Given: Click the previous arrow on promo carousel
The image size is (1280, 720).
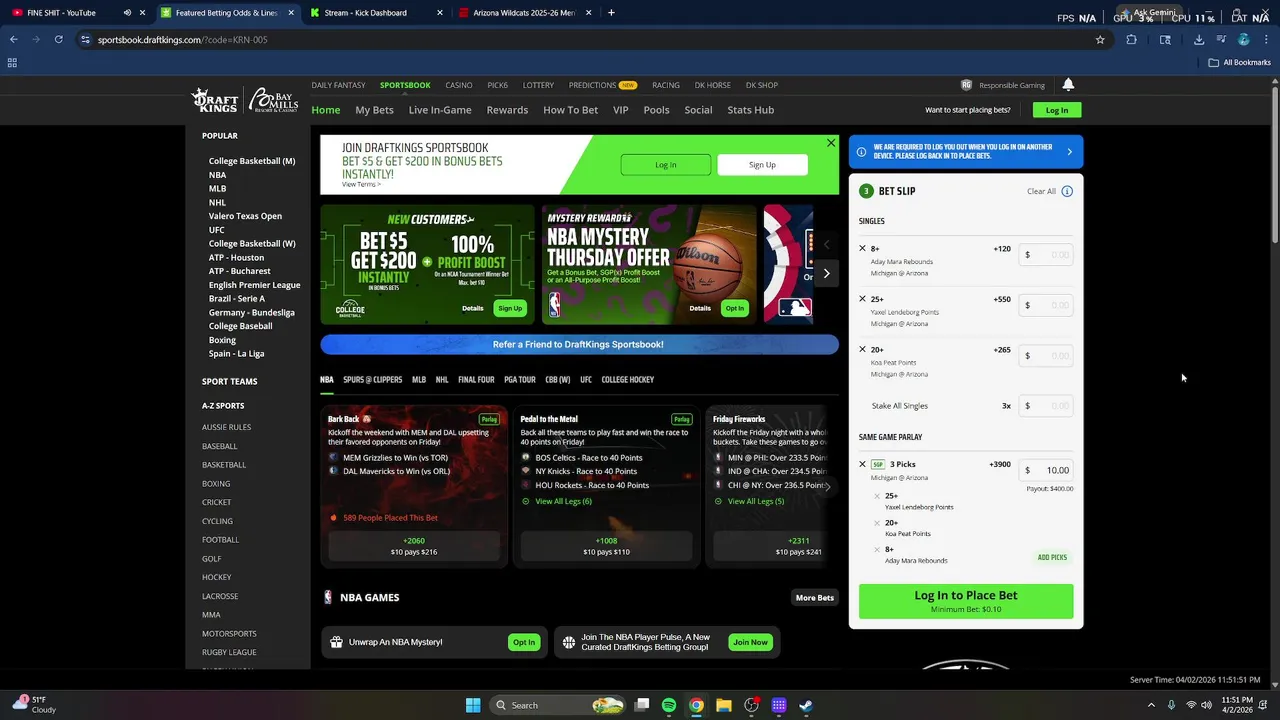Looking at the screenshot, I should 826,244.
